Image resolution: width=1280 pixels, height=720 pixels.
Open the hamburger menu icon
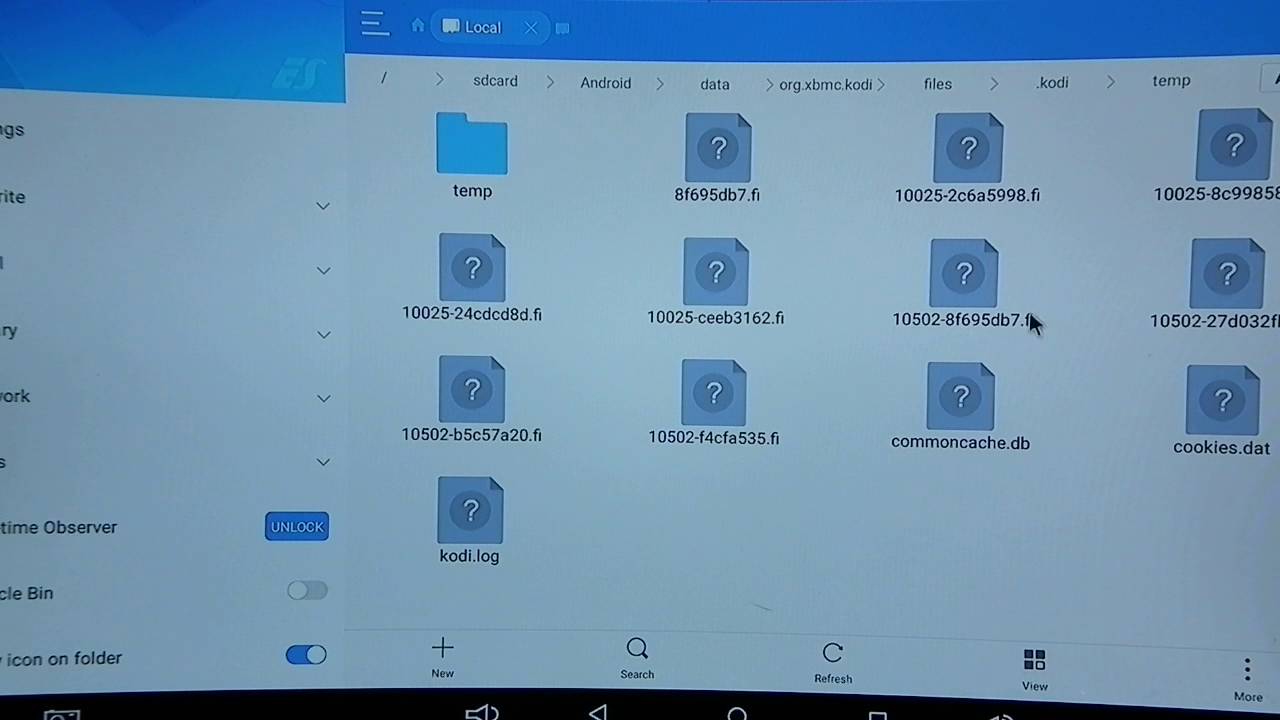point(375,24)
